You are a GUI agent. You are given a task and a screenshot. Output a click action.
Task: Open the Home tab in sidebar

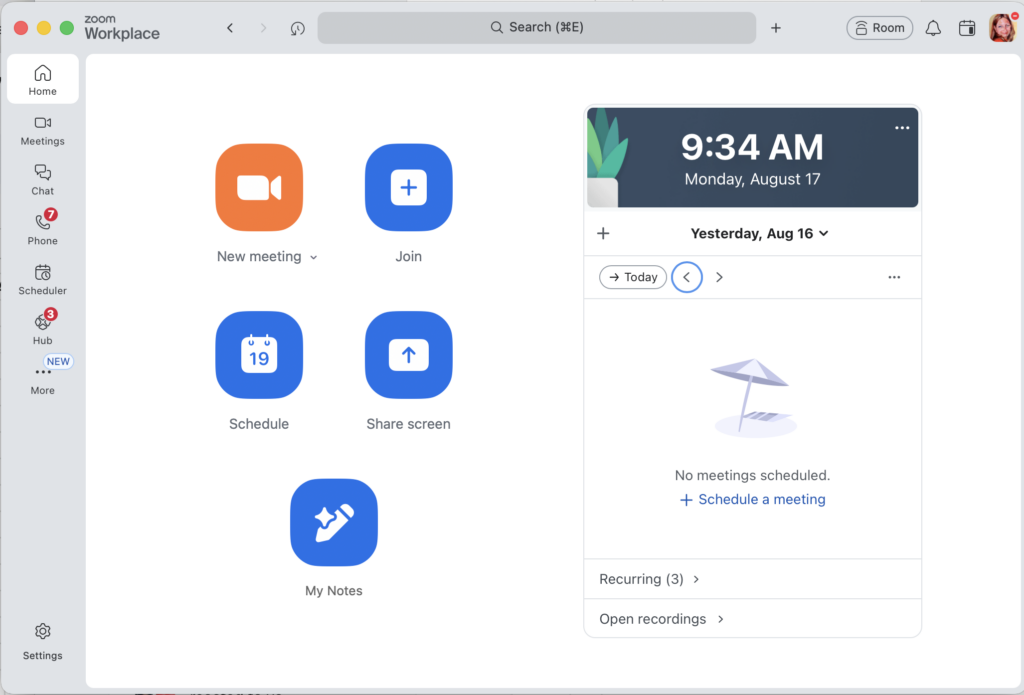pos(42,80)
